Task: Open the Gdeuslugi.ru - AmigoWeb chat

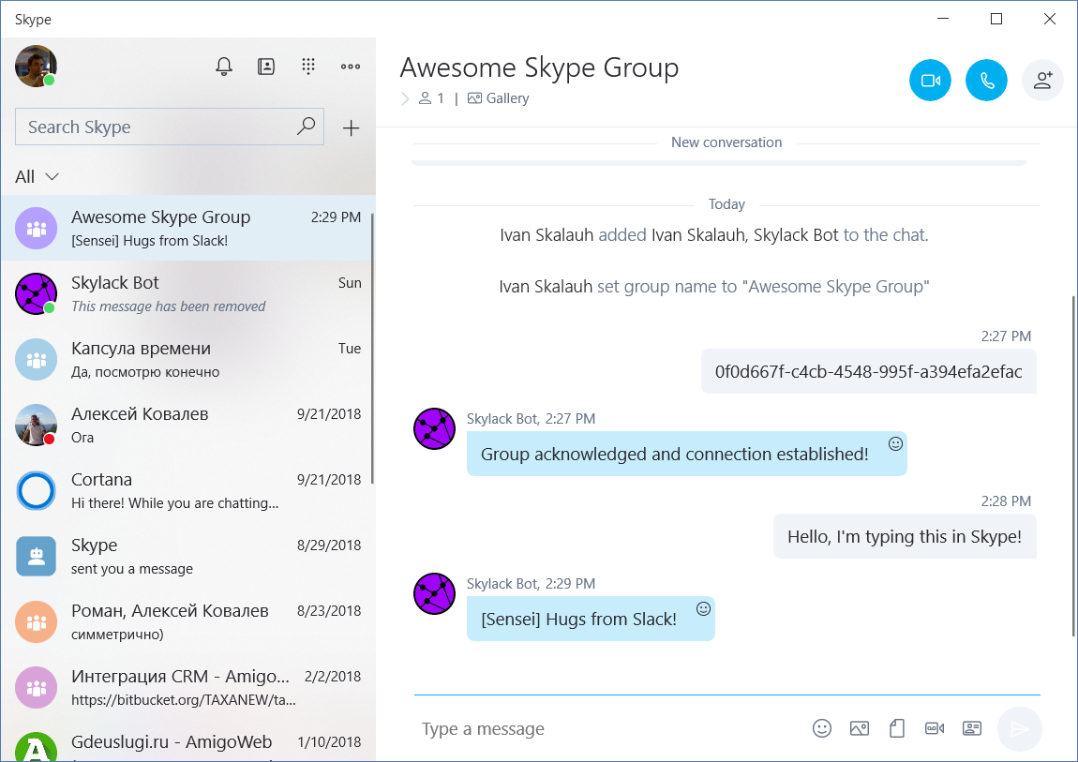Action: pos(188,743)
